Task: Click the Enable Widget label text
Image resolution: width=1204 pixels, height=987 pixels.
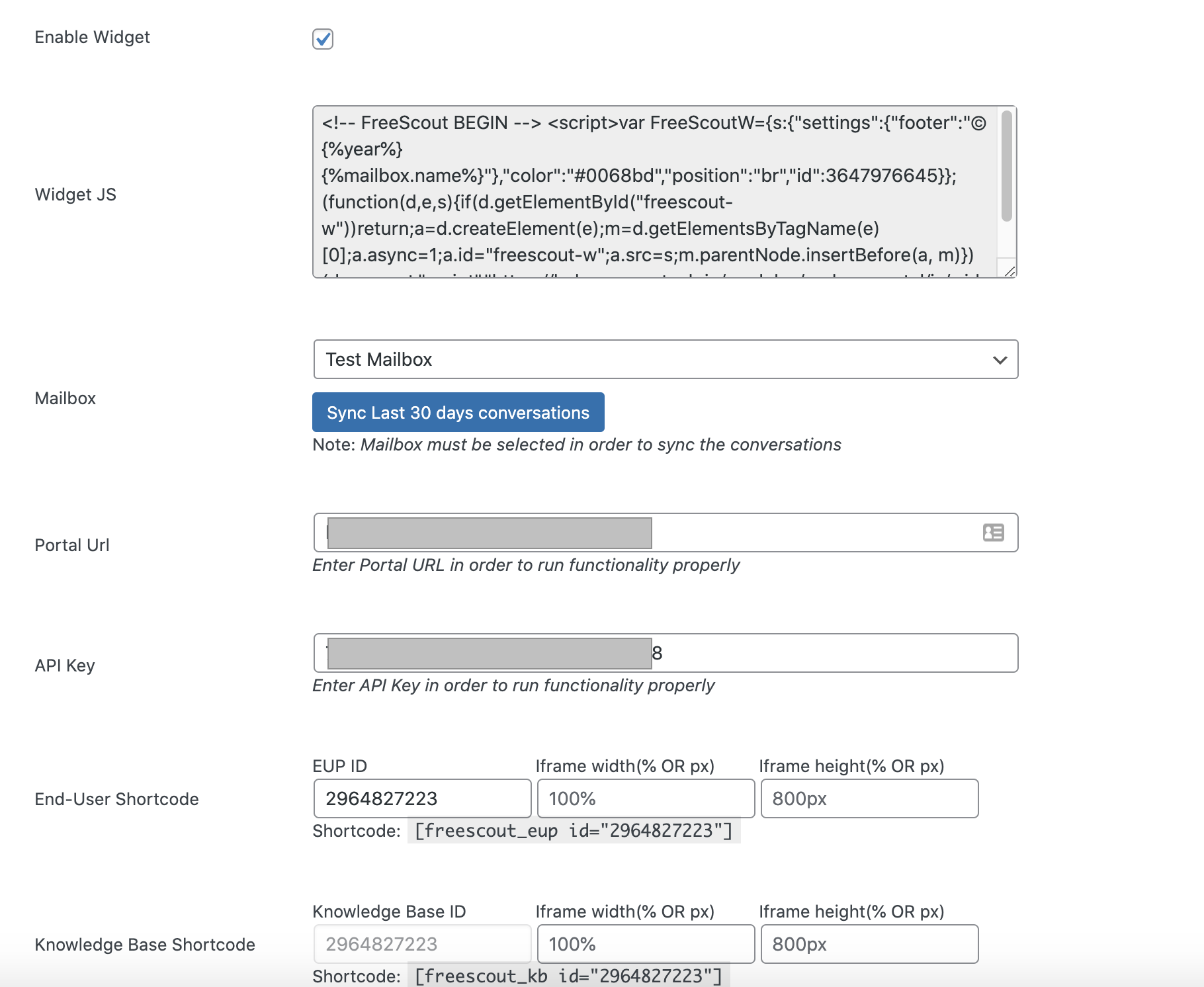Action: (x=92, y=37)
